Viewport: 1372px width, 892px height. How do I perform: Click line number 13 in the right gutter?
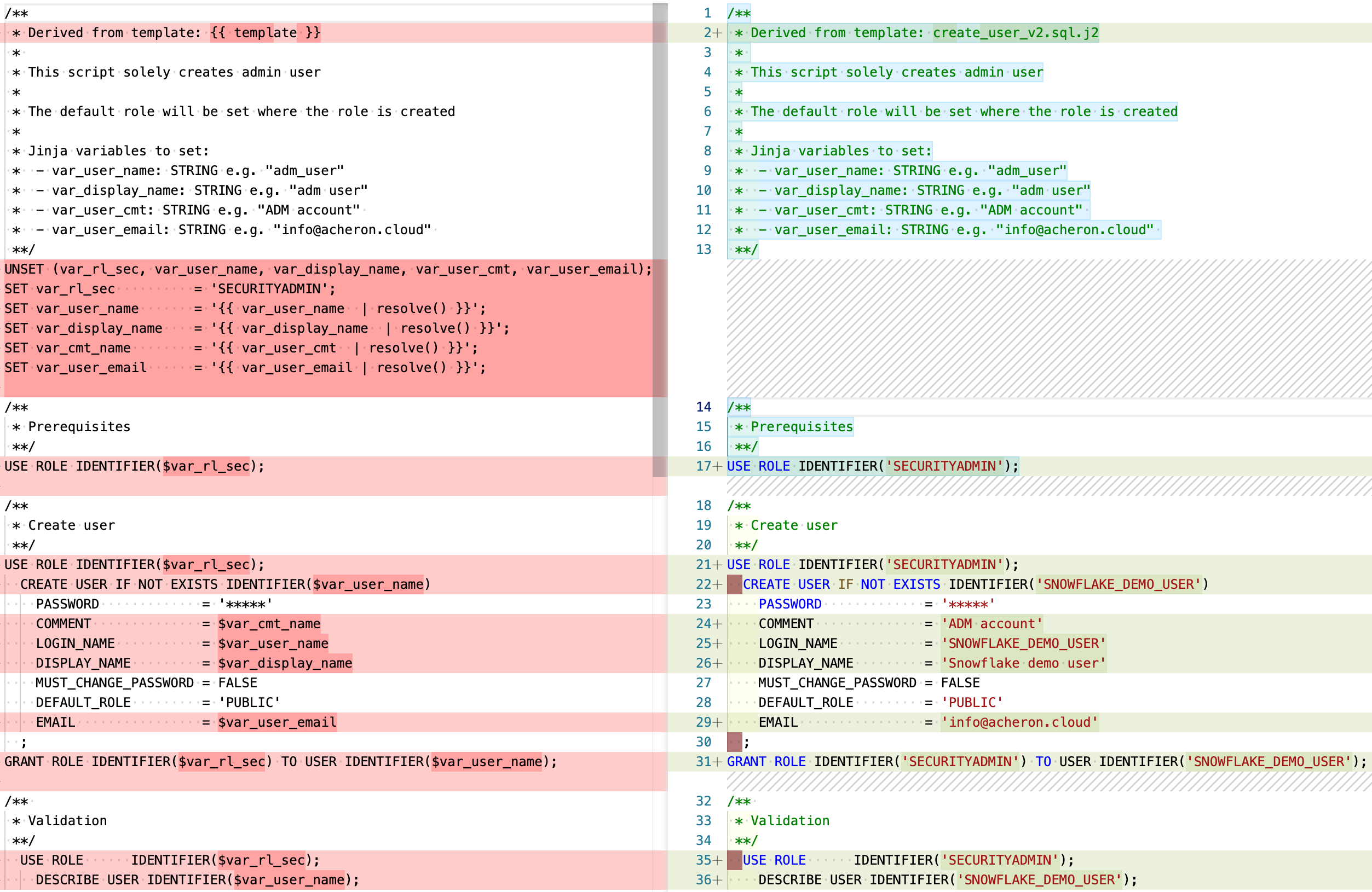point(704,250)
